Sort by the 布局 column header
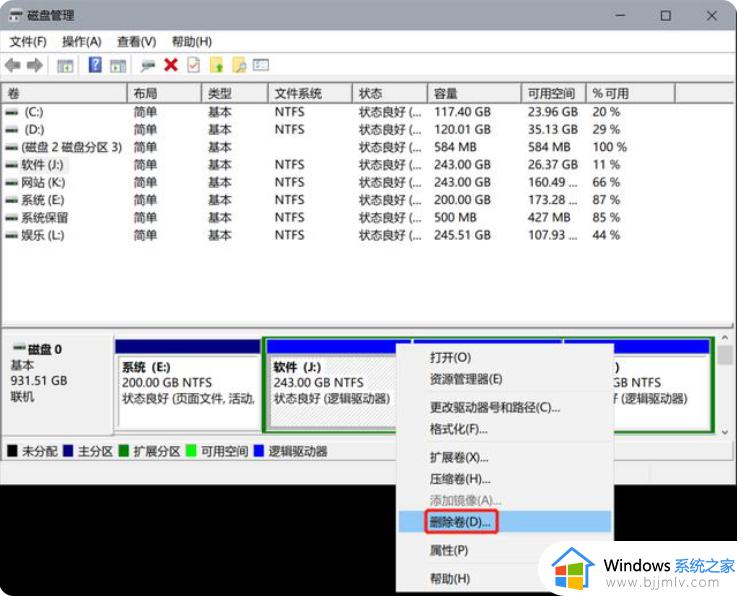This screenshot has height=596, width=740. coord(164,93)
